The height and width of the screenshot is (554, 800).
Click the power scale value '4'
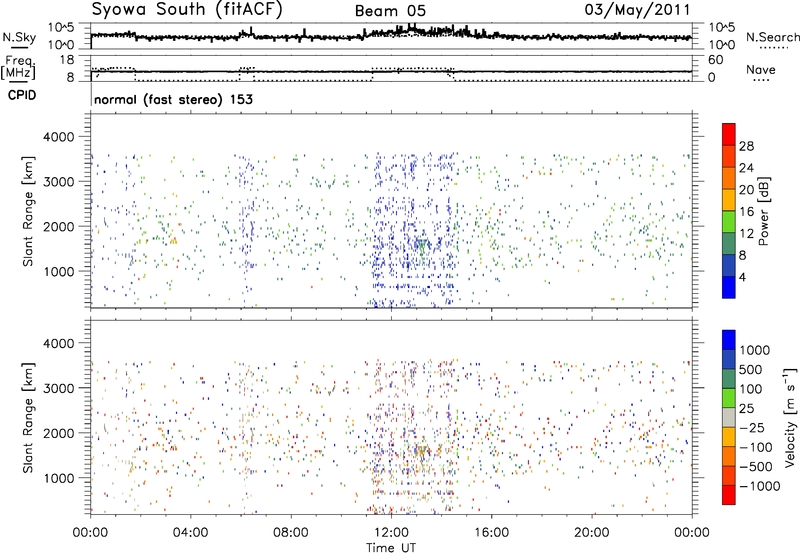point(742,277)
